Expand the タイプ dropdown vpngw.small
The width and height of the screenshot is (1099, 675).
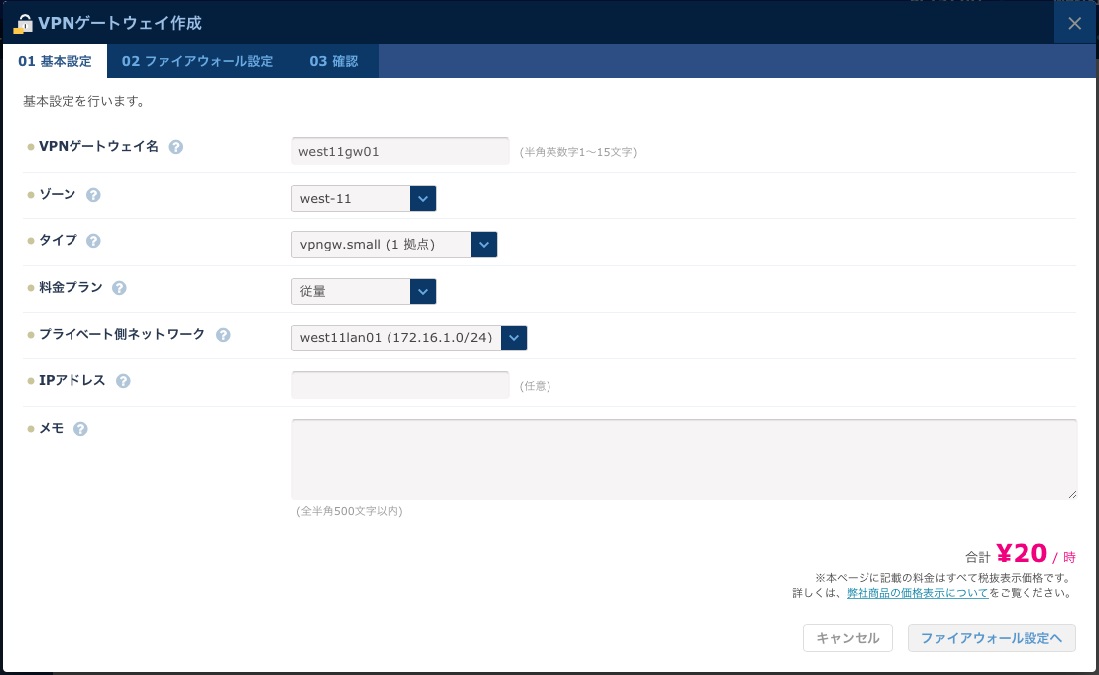coord(393,245)
